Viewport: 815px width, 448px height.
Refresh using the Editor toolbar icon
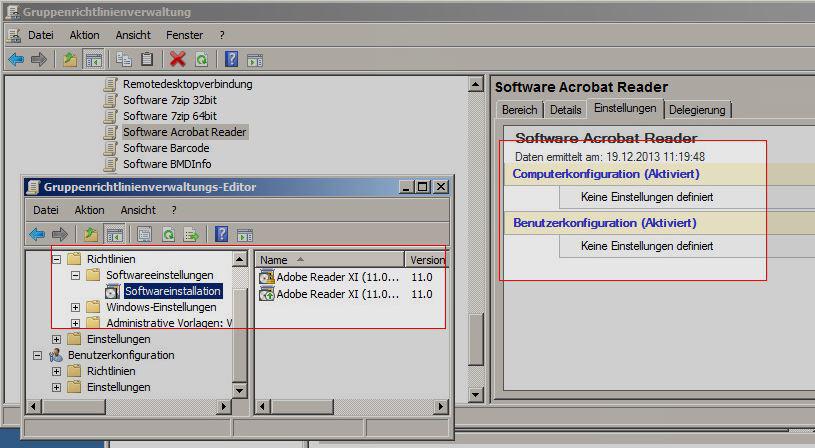[x=168, y=235]
